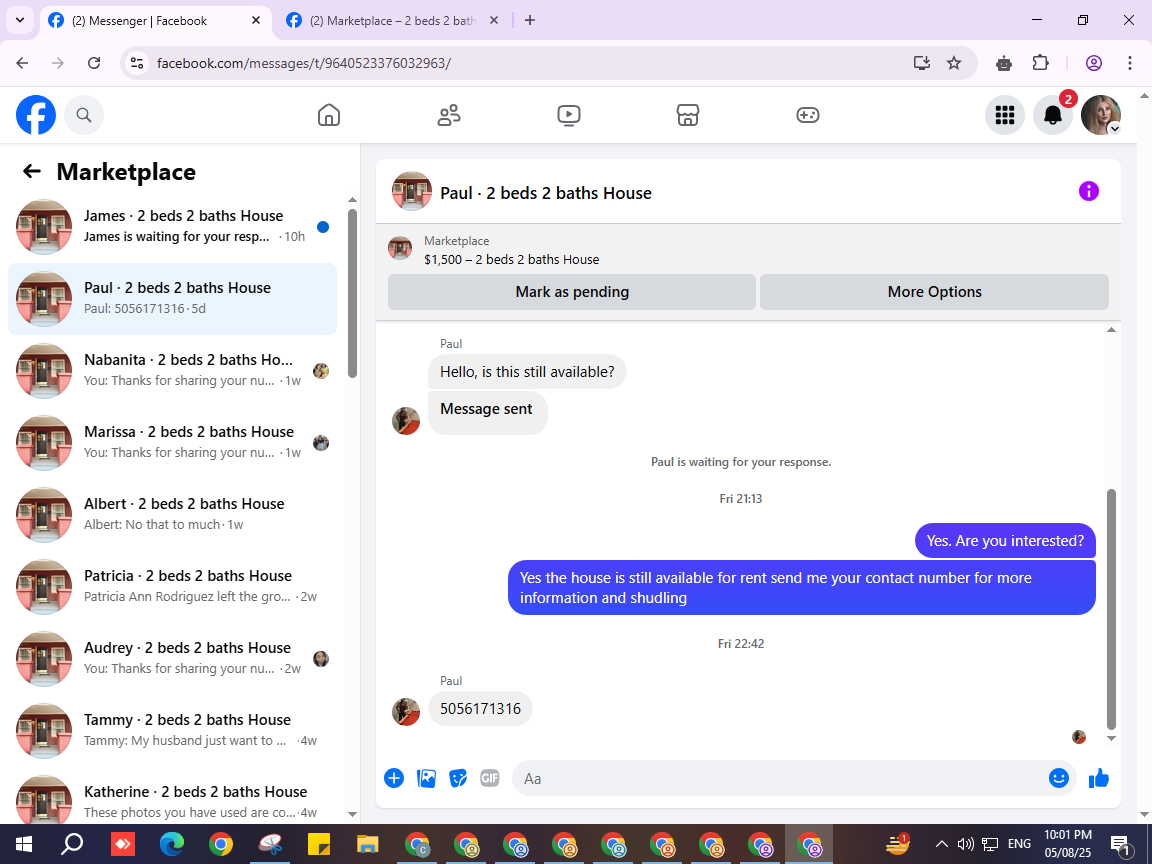Image resolution: width=1152 pixels, height=864 pixels.
Task: Select the Paul conversation in the list
Action: click(x=172, y=298)
